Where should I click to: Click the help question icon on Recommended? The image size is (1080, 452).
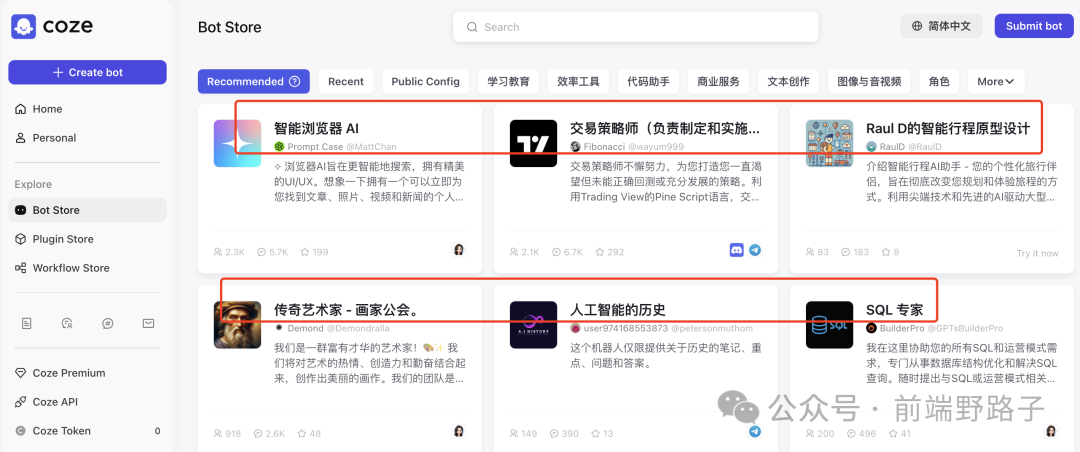click(295, 81)
